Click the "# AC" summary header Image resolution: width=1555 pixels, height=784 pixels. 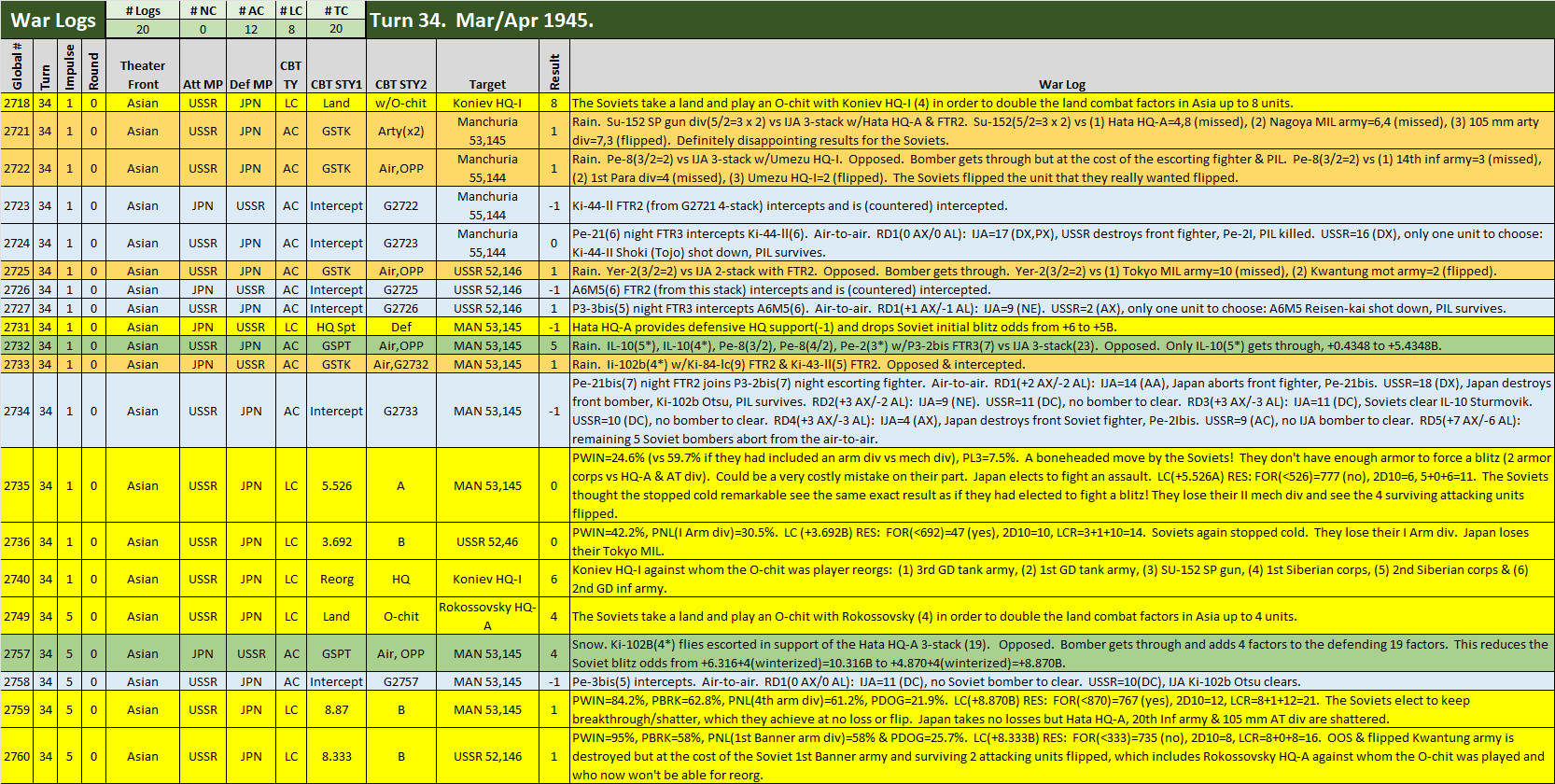tap(251, 10)
